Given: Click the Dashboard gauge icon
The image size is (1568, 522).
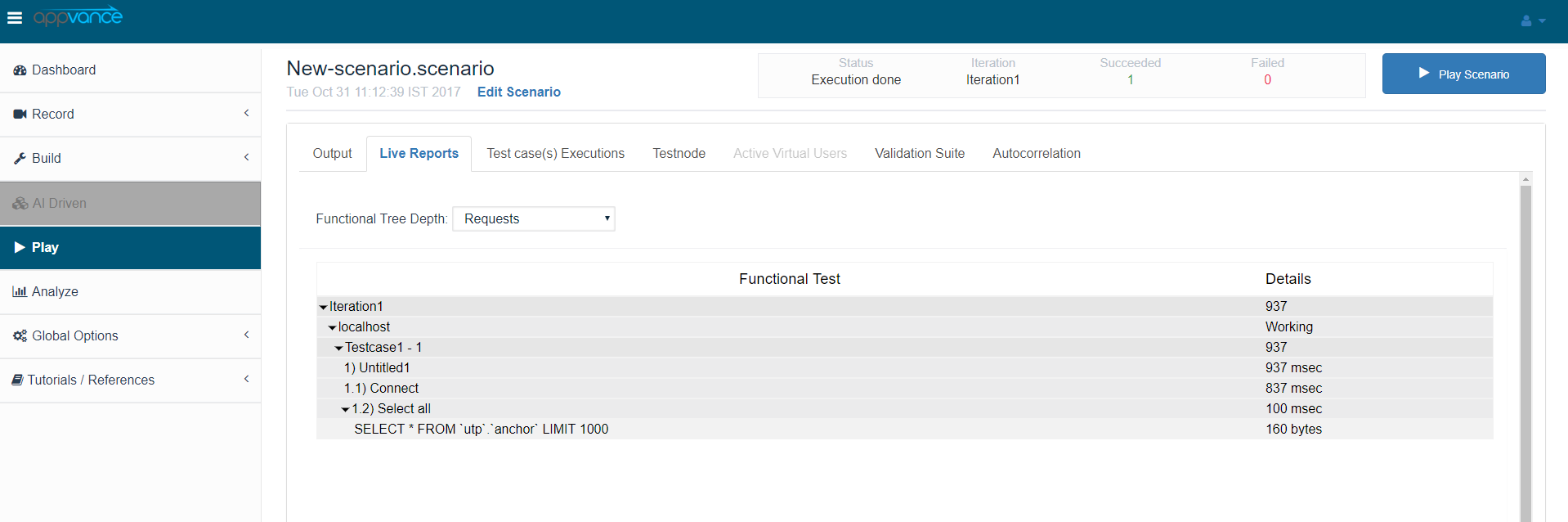Looking at the screenshot, I should pyautogui.click(x=20, y=70).
